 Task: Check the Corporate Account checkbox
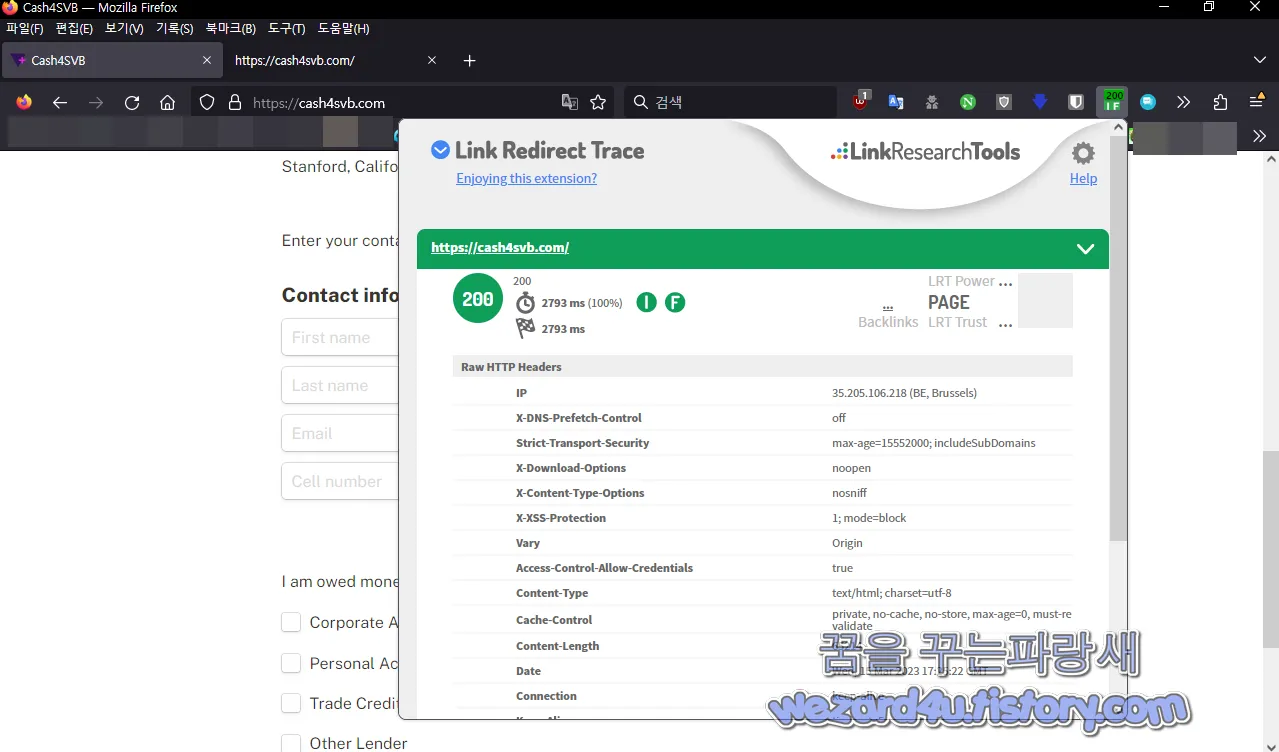291,622
